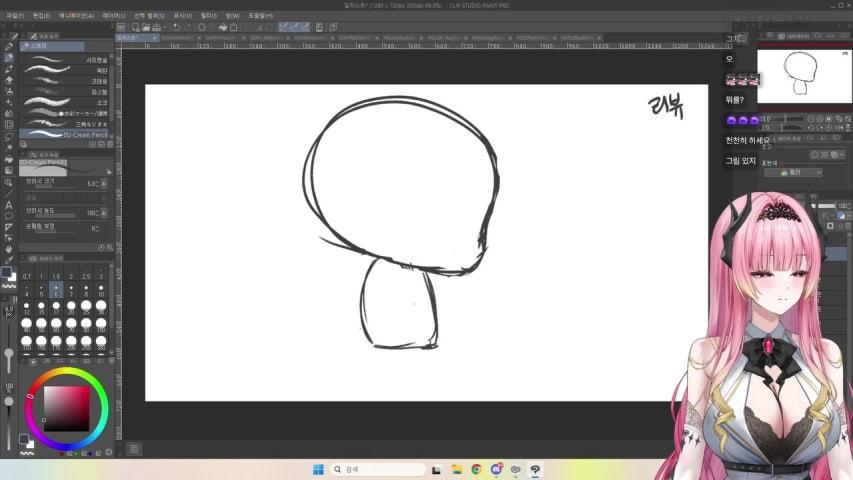Select the Fill bucket tool

click(x=9, y=159)
